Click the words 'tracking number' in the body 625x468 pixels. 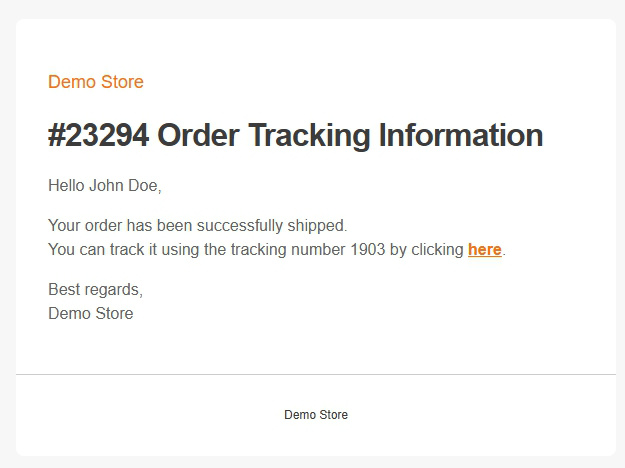288,250
